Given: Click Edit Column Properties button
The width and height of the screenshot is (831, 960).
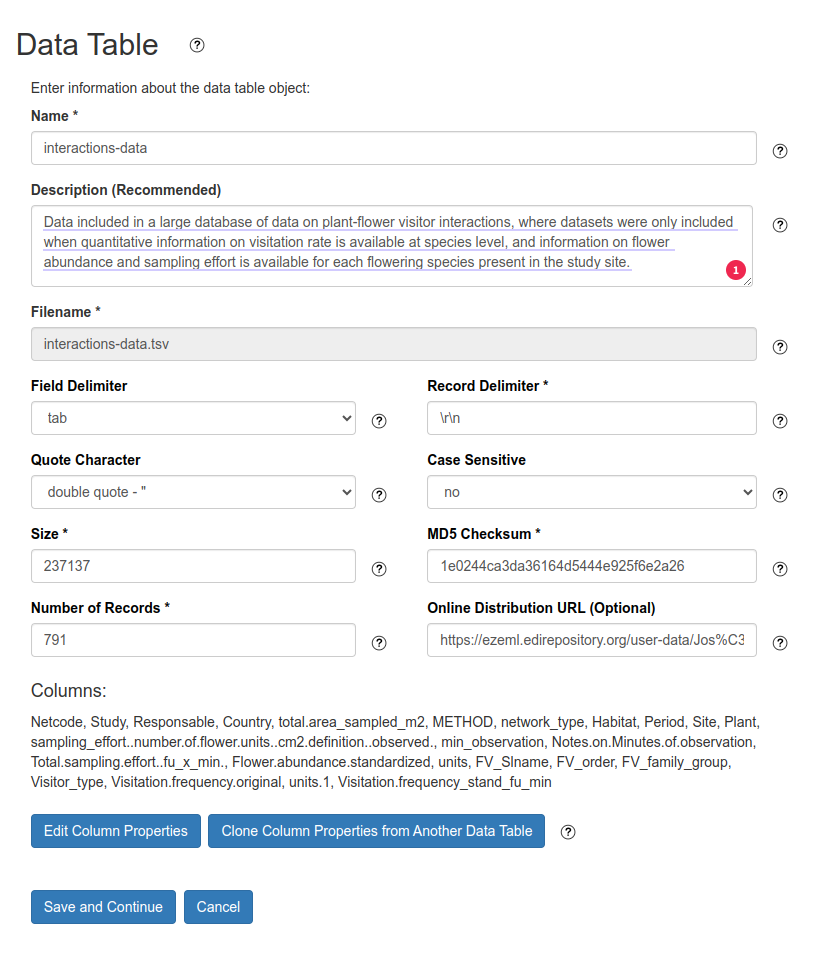Looking at the screenshot, I should pyautogui.click(x=116, y=831).
